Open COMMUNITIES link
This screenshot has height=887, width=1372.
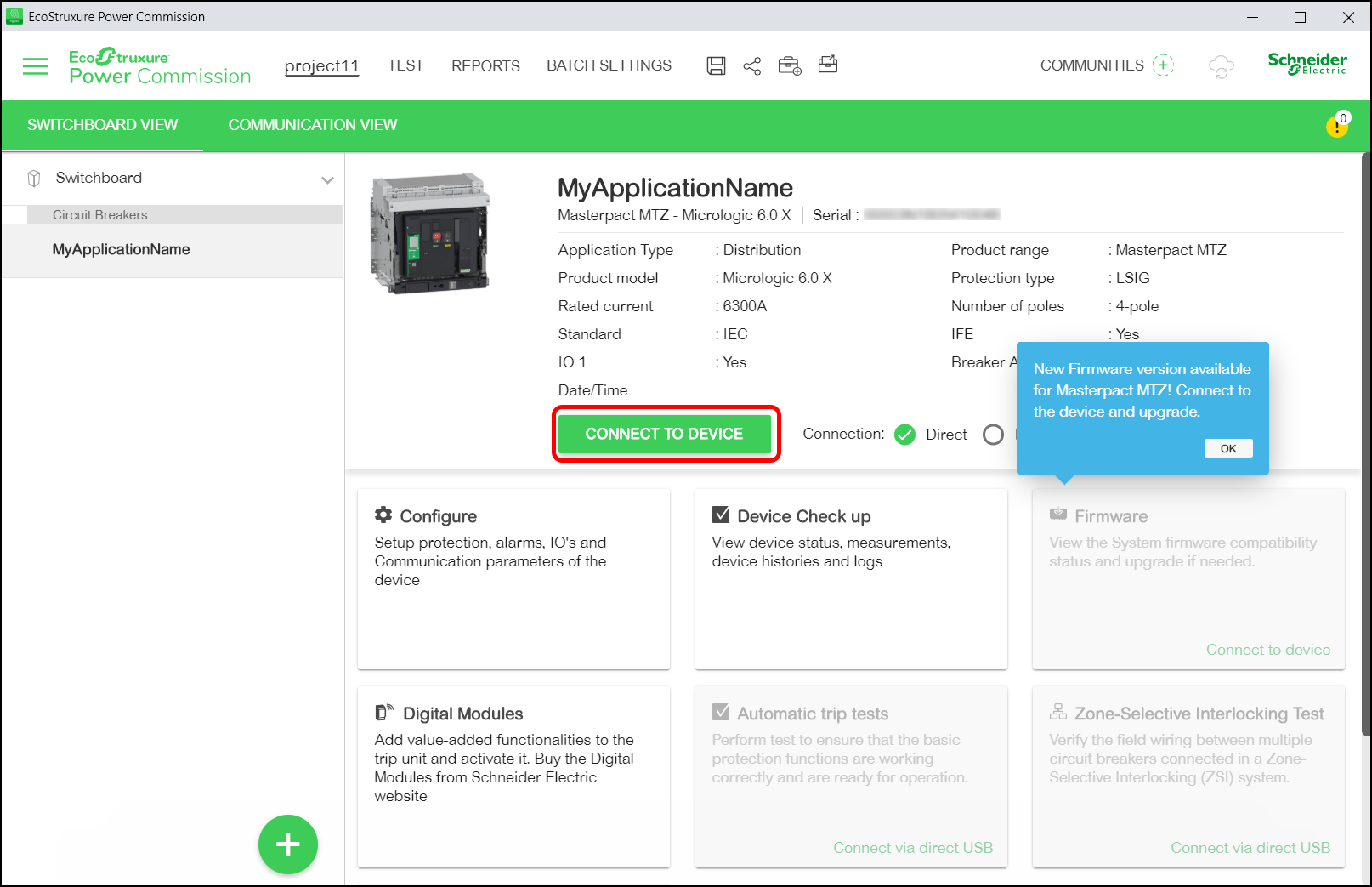(1092, 65)
